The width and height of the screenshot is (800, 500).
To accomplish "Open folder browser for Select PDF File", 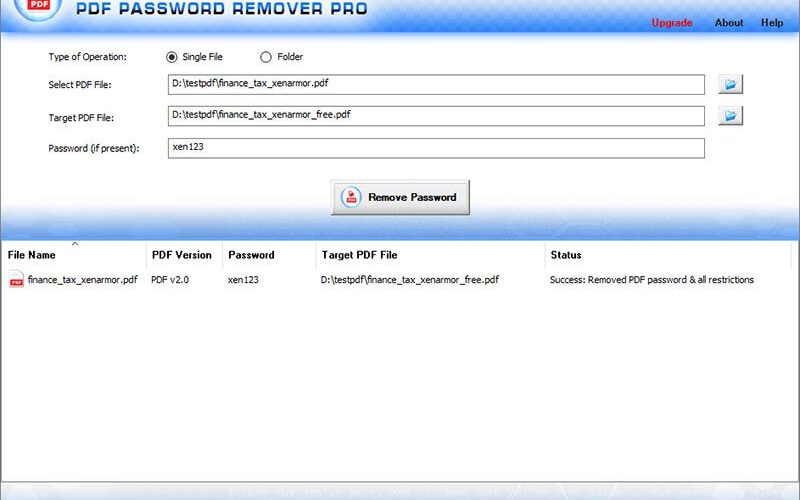I will pos(730,84).
